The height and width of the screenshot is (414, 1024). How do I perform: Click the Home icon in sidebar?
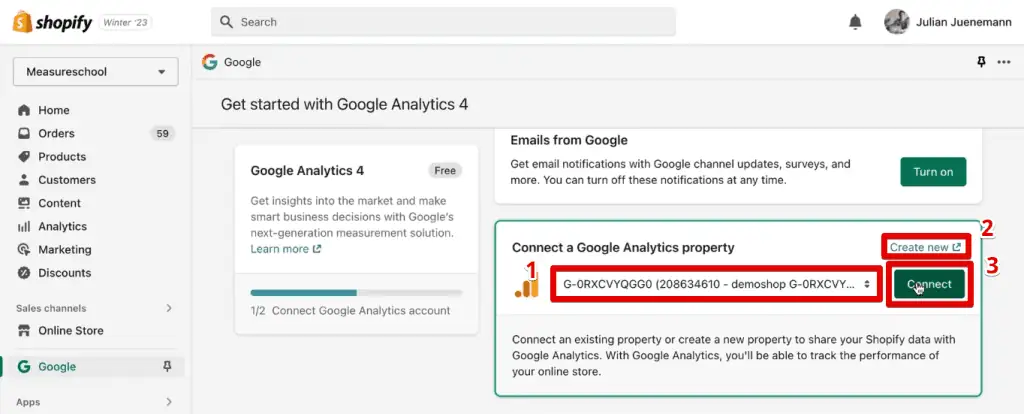[24, 110]
